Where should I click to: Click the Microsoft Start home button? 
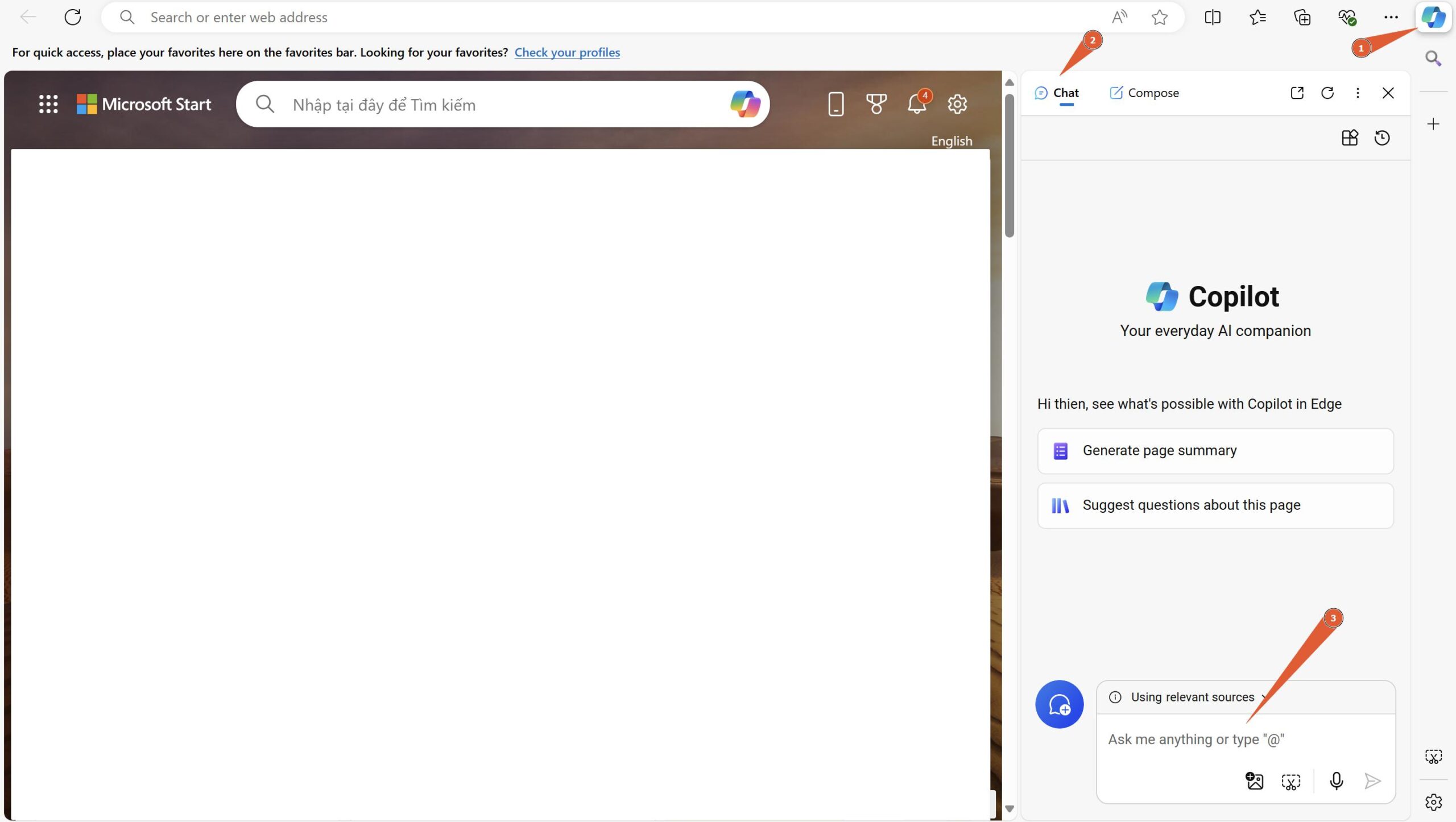145,104
